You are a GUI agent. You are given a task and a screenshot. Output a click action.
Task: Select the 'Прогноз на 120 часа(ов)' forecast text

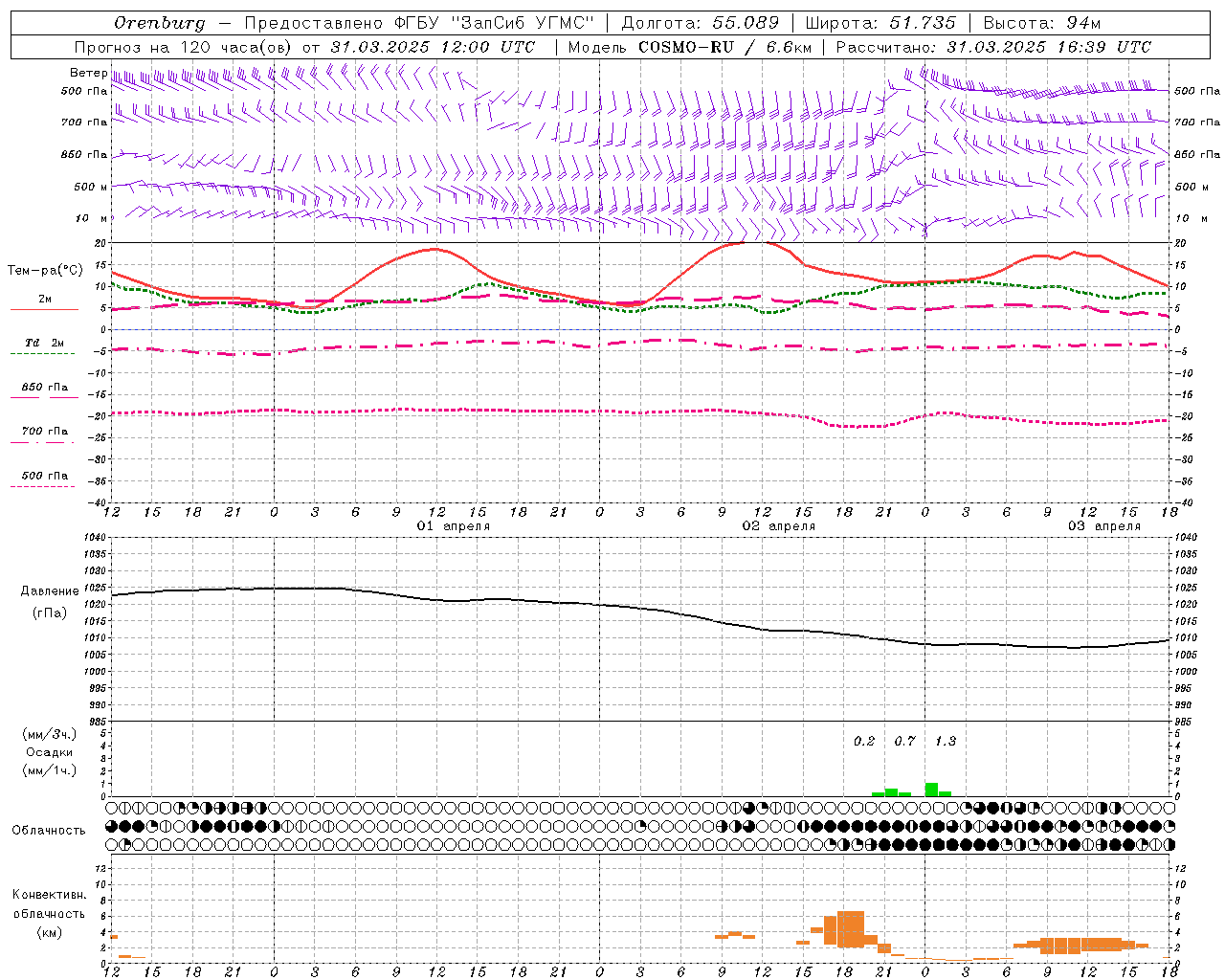pyautogui.click(x=185, y=47)
